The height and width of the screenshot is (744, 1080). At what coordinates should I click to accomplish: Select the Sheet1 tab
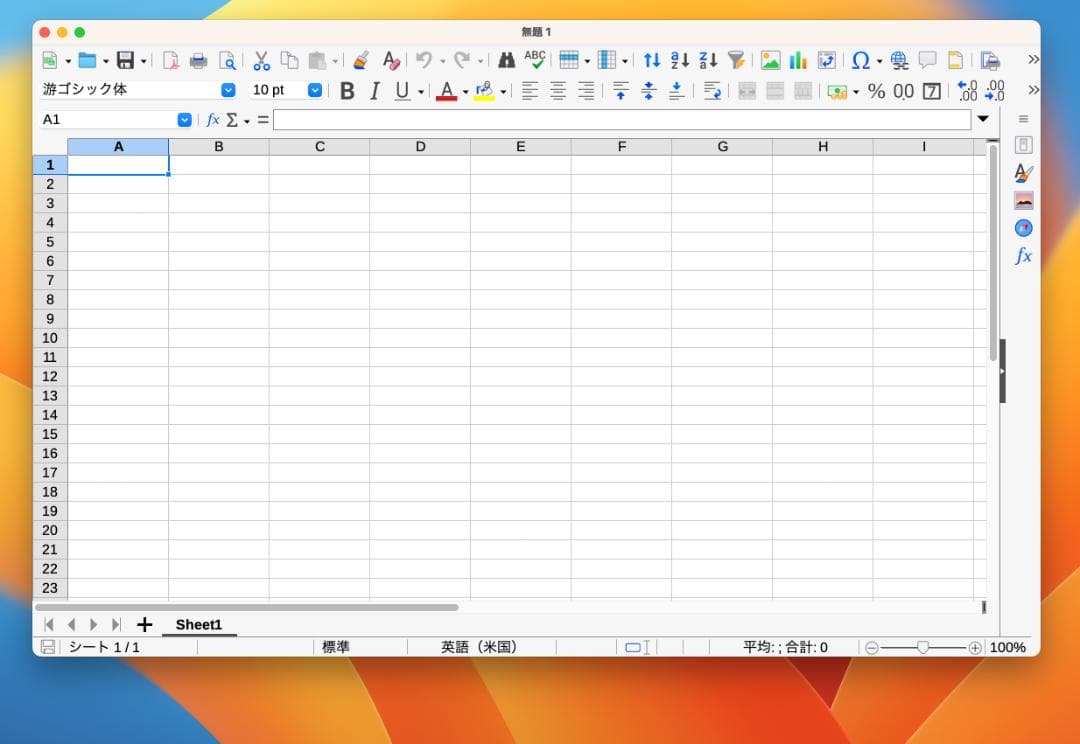[199, 625]
